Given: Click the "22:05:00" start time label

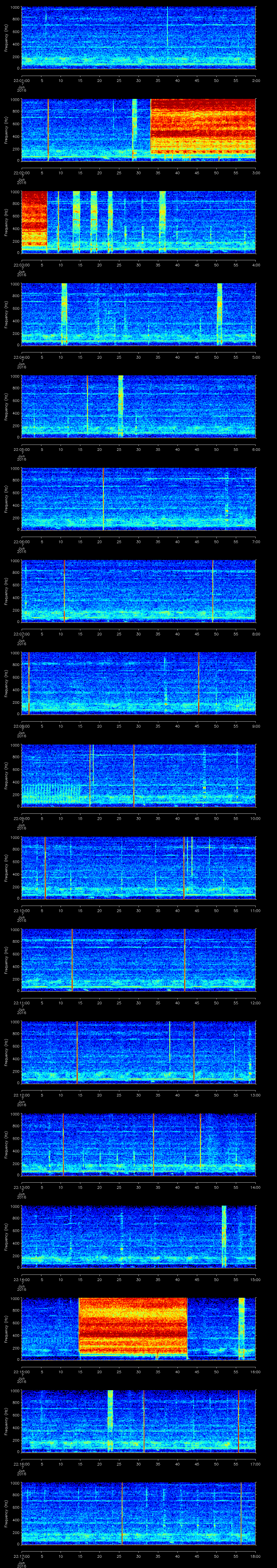Looking at the screenshot, I should click(21, 449).
